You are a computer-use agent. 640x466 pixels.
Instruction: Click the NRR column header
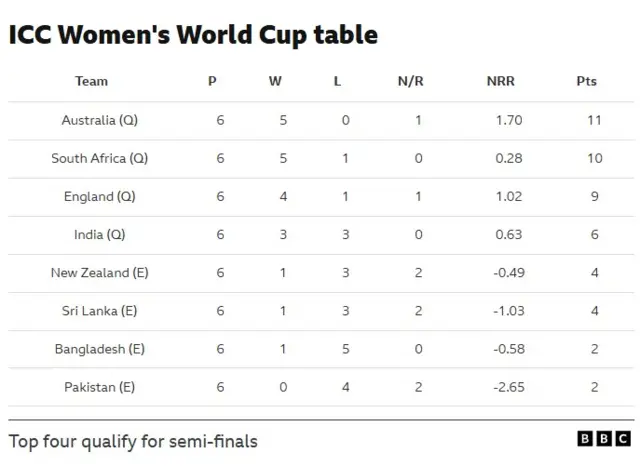[x=500, y=81]
